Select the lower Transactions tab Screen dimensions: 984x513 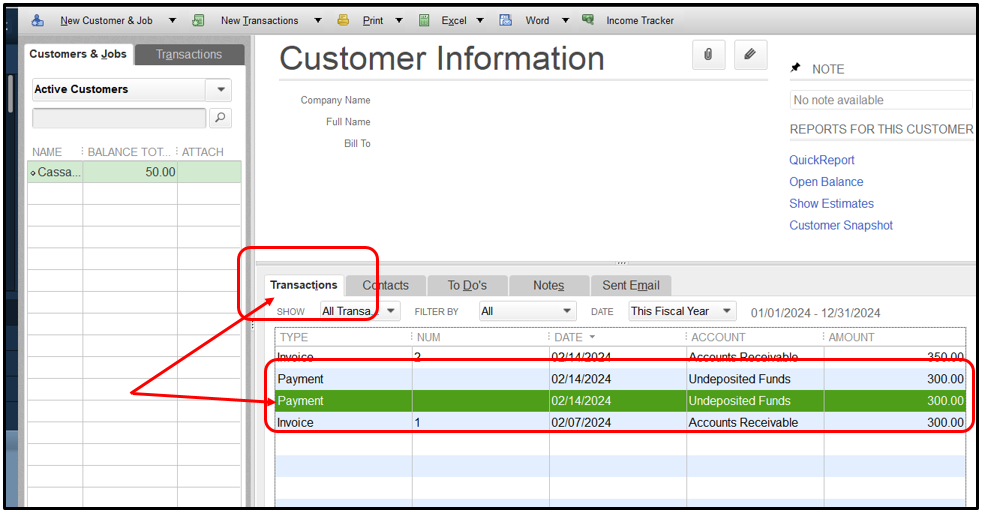[x=304, y=285]
